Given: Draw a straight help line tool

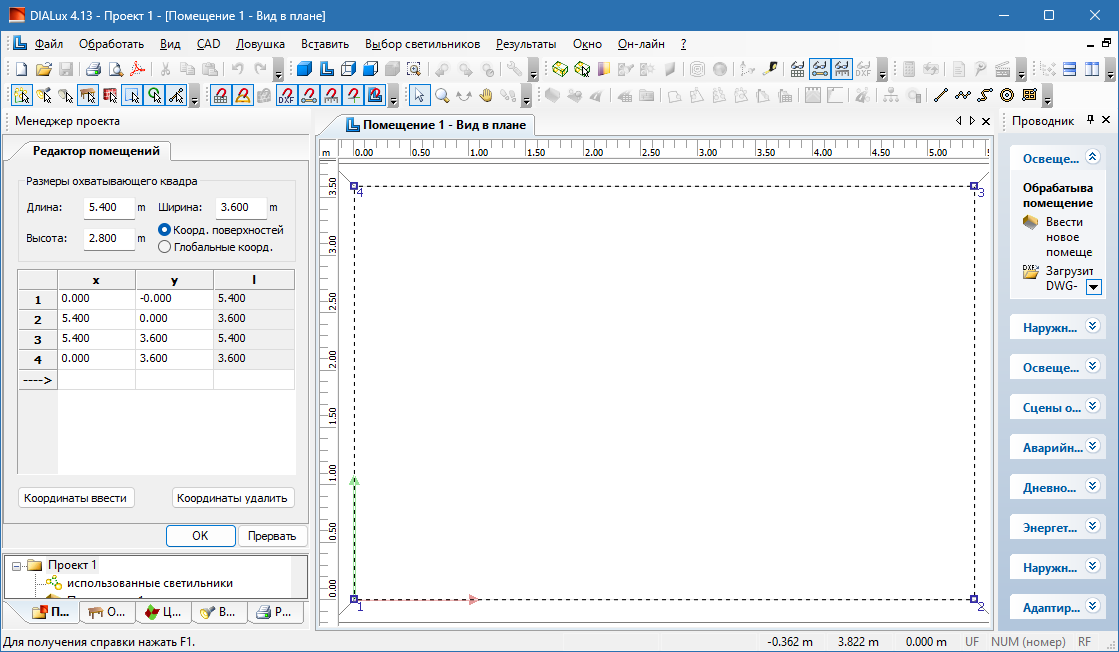Looking at the screenshot, I should tap(941, 95).
